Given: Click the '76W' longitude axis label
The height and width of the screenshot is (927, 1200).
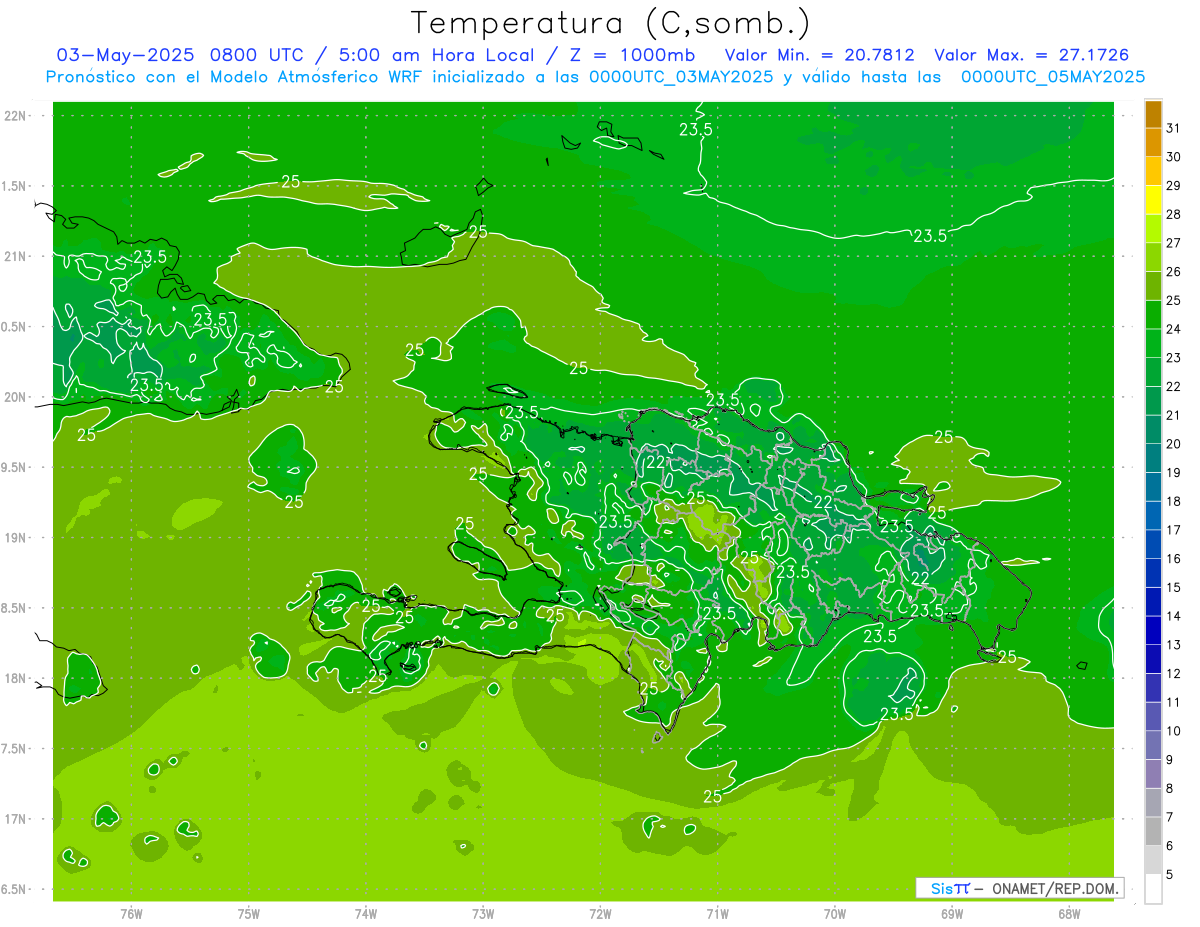Looking at the screenshot, I should [131, 914].
